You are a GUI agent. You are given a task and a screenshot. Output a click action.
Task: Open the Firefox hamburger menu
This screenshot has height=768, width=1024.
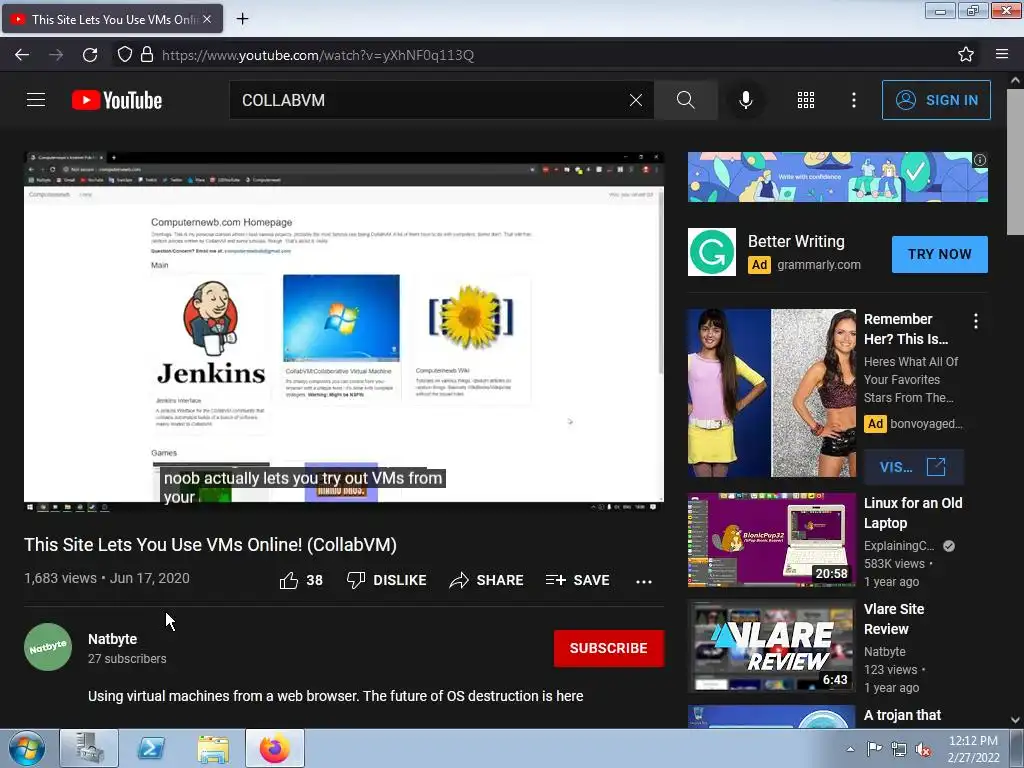pos(1002,54)
